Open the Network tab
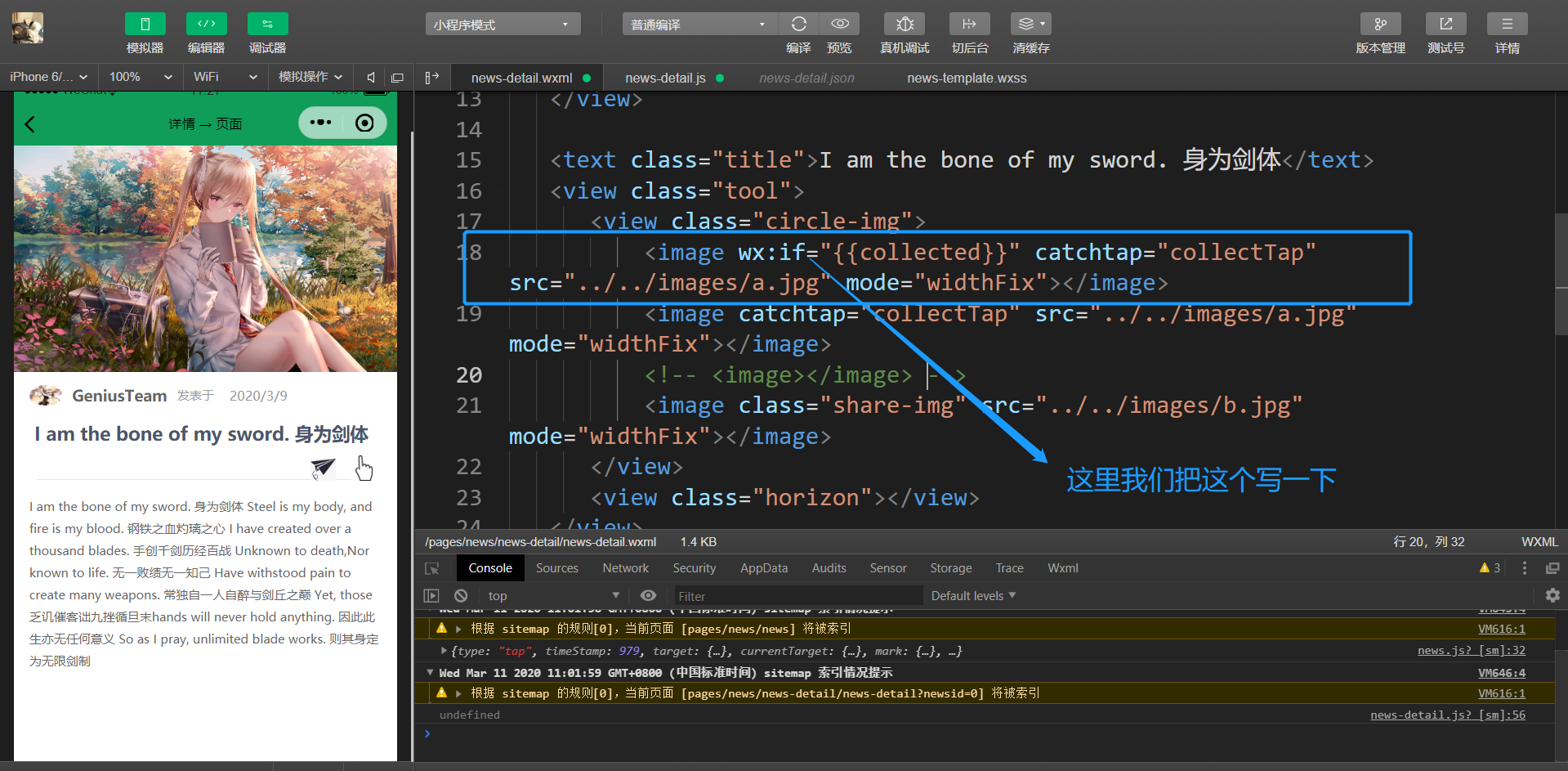This screenshot has height=771, width=1568. point(626,568)
